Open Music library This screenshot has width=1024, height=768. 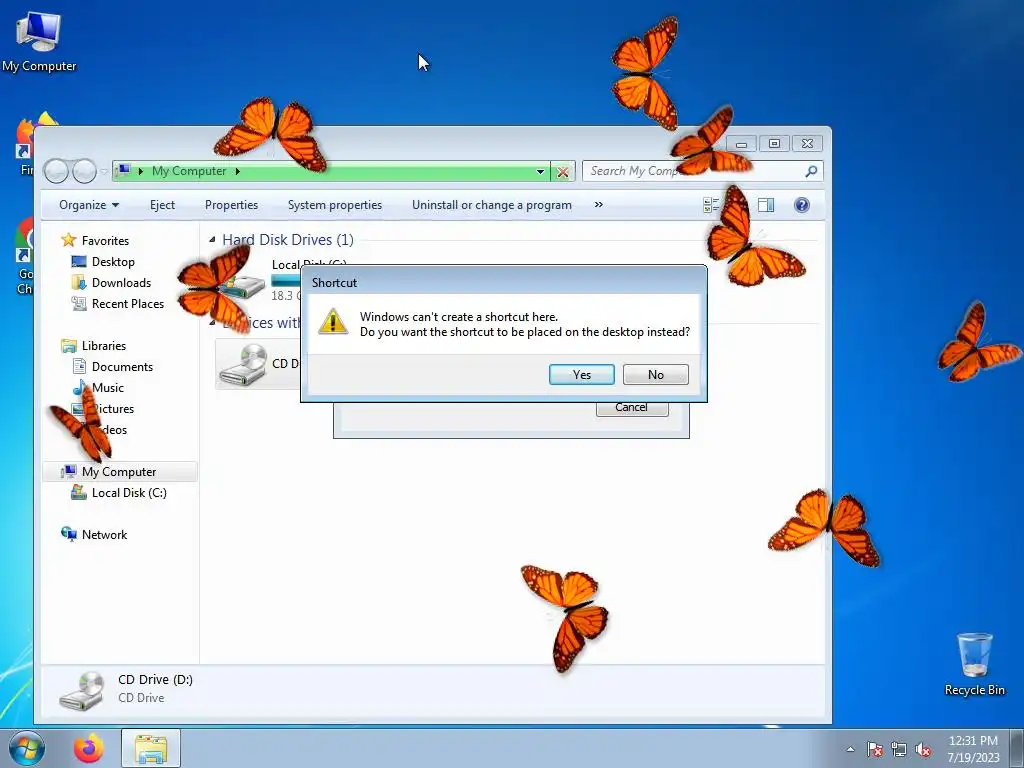click(108, 388)
